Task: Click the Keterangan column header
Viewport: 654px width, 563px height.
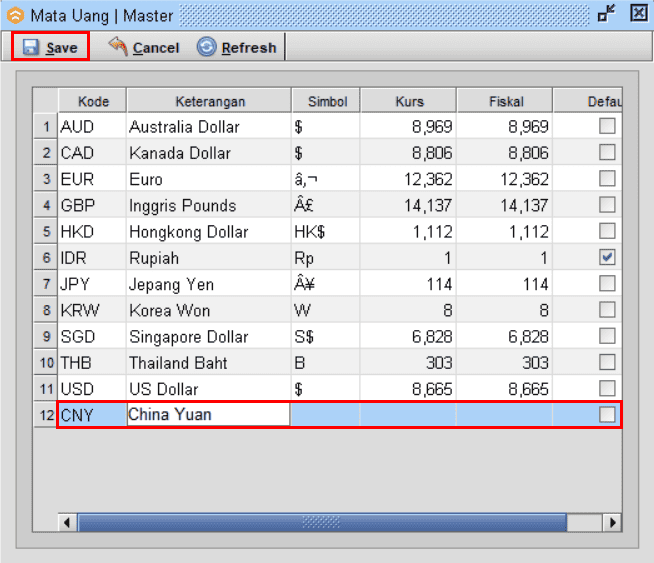Action: pyautogui.click(x=209, y=101)
